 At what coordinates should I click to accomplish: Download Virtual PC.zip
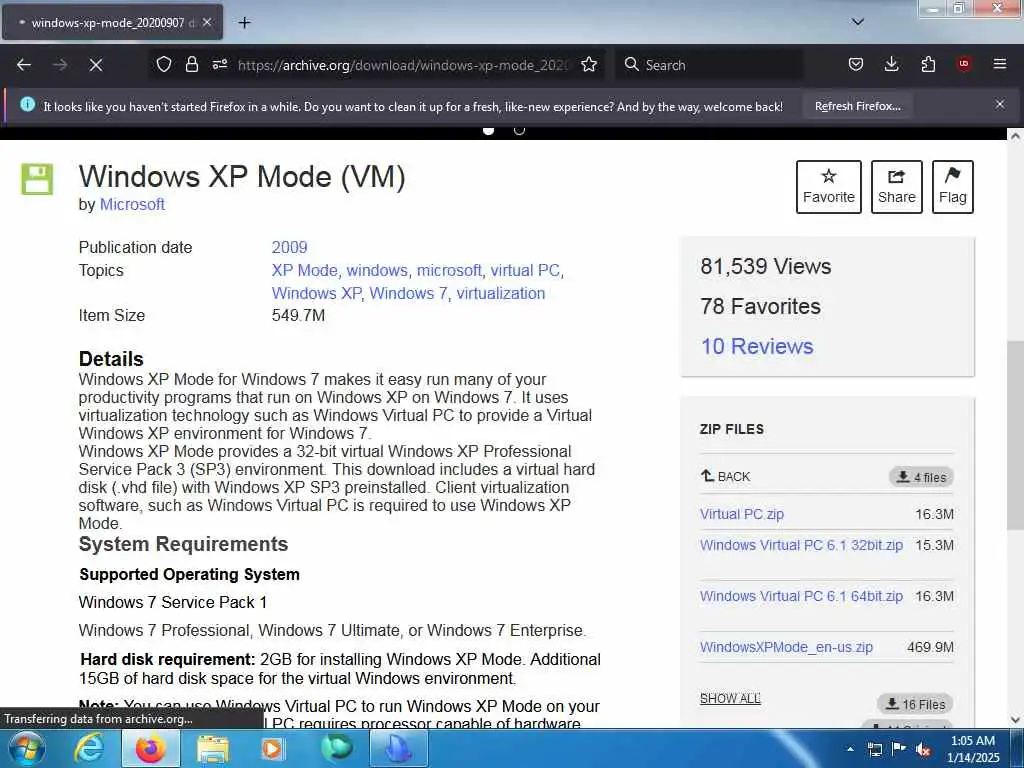tap(741, 514)
